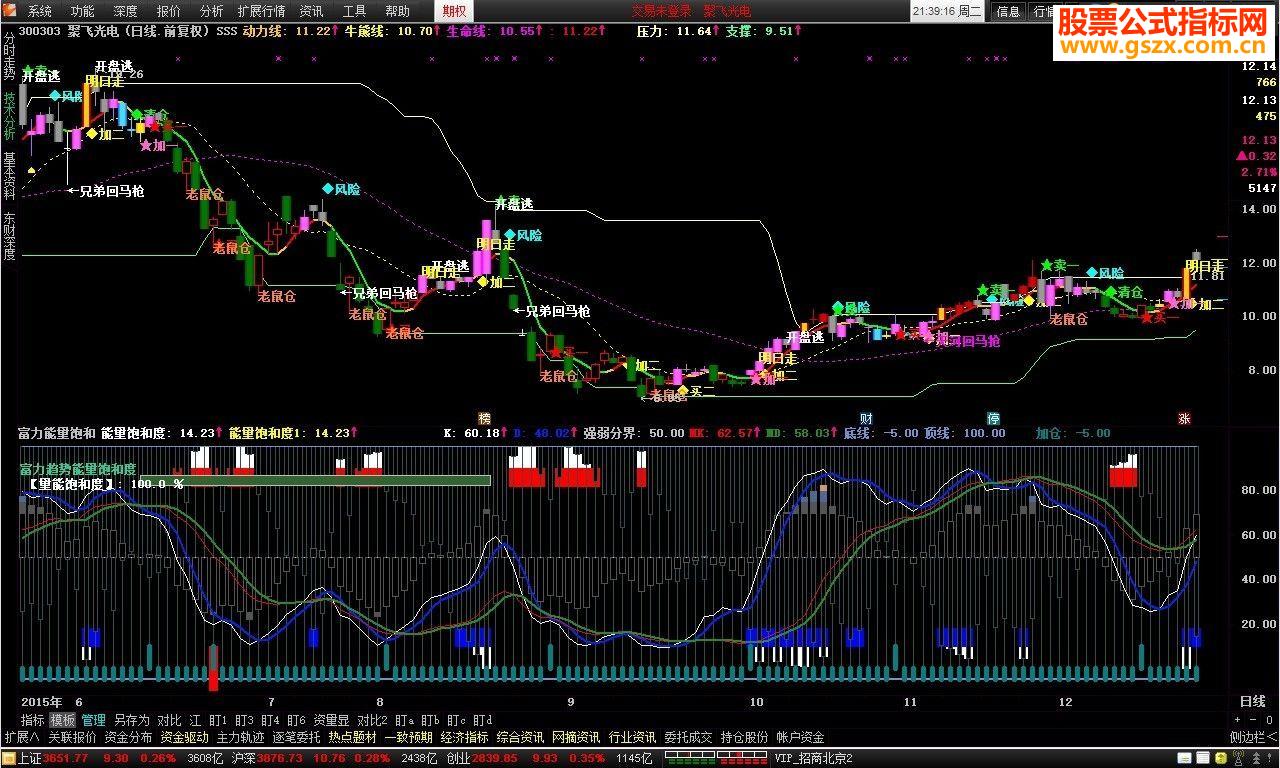The width and height of the screenshot is (1280, 768).
Task: Open the 热点题材 tab
Action: [x=352, y=737]
